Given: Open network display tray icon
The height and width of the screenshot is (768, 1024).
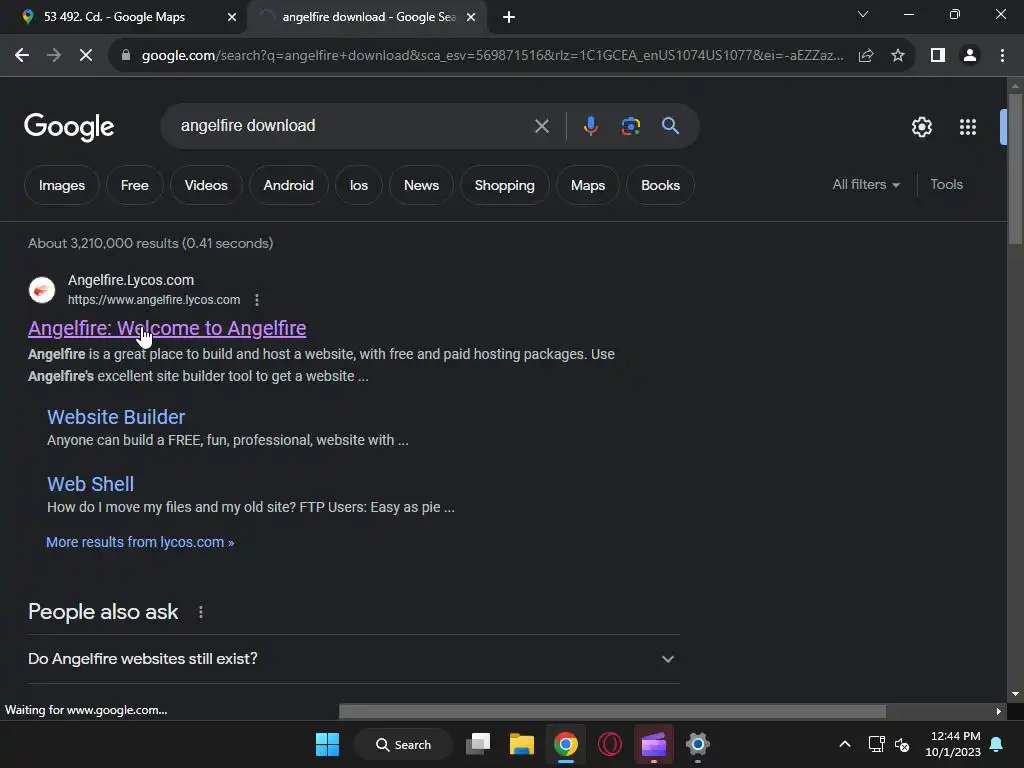Looking at the screenshot, I should [876, 744].
